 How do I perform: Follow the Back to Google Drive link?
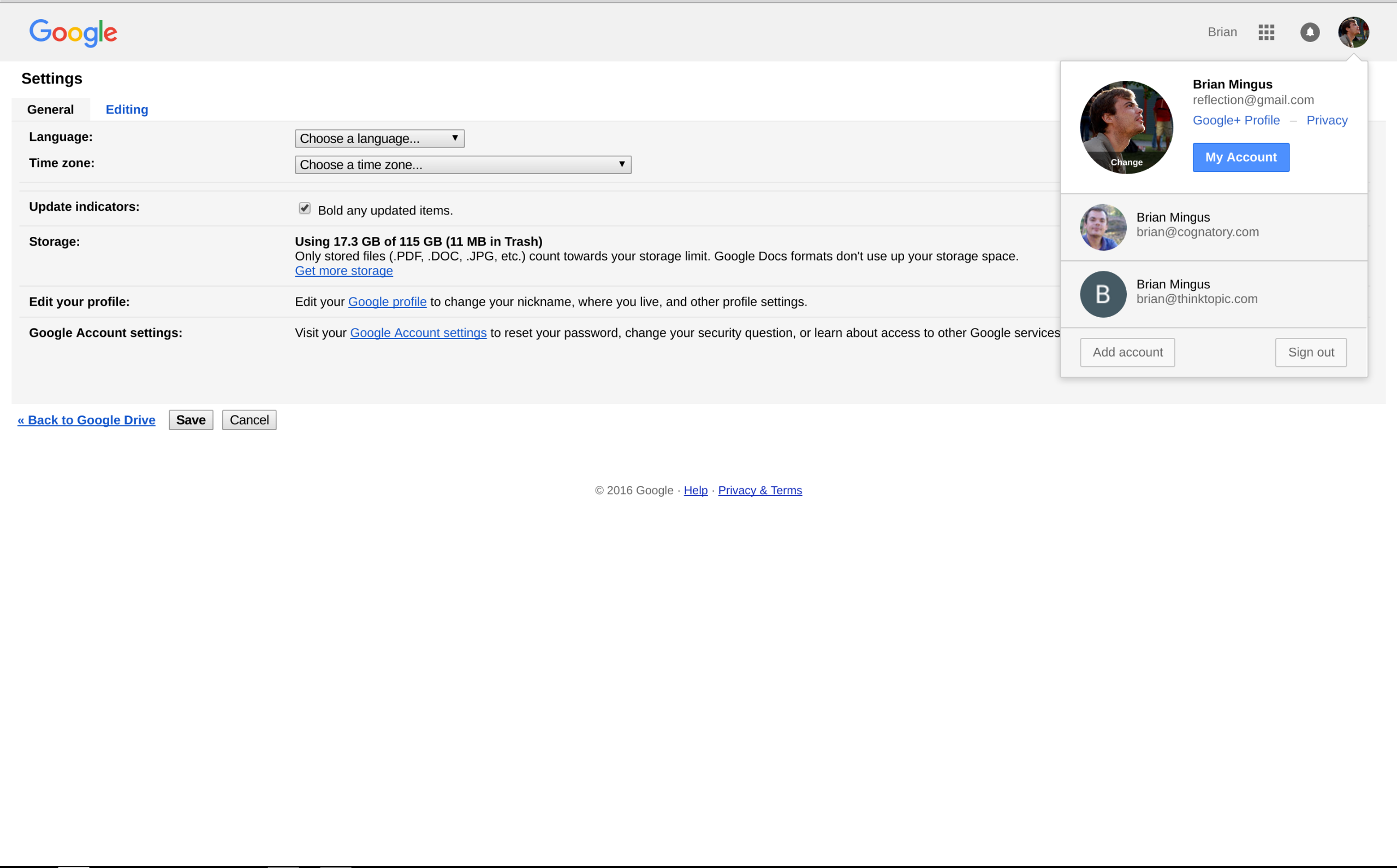[x=86, y=420]
